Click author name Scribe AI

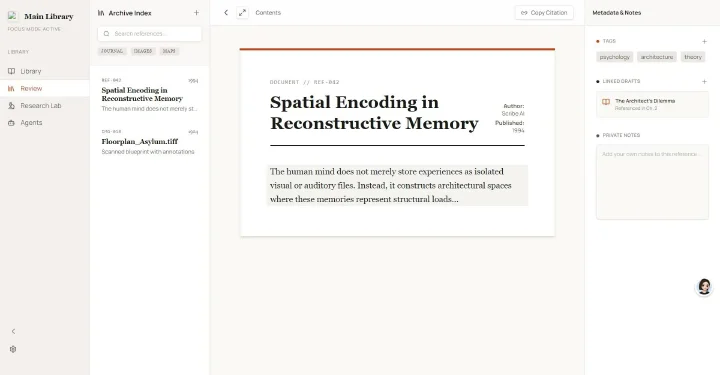(513, 113)
